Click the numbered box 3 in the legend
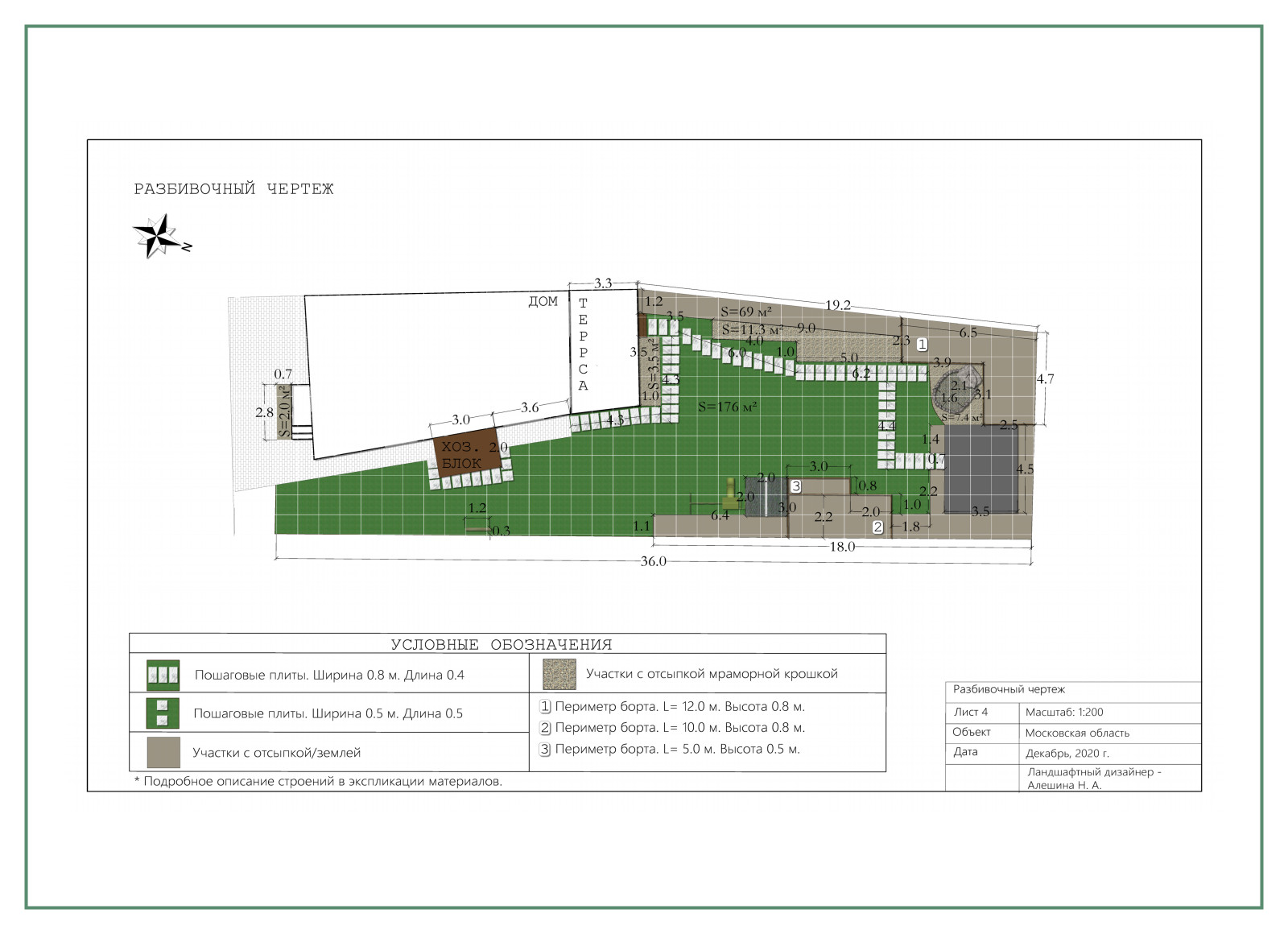The width and height of the screenshot is (1288, 934). [x=545, y=750]
